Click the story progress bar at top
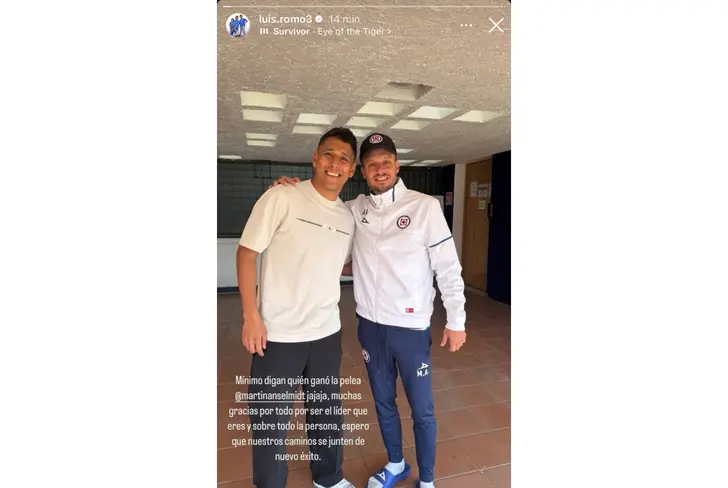 pyautogui.click(x=364, y=6)
